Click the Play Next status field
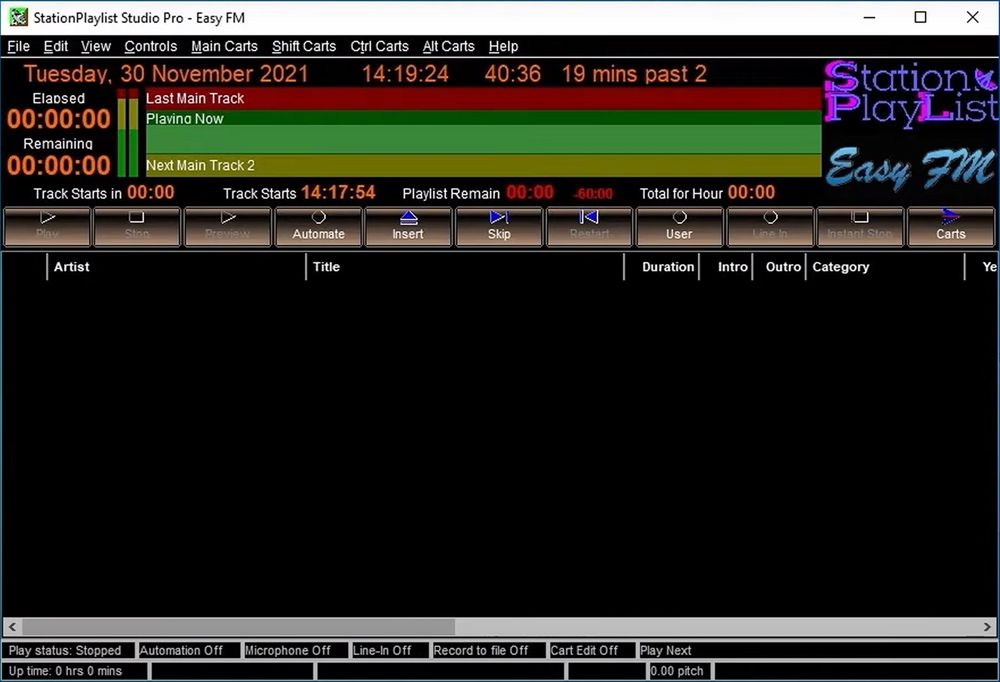Screen dimensions: 1000x682 818,650
